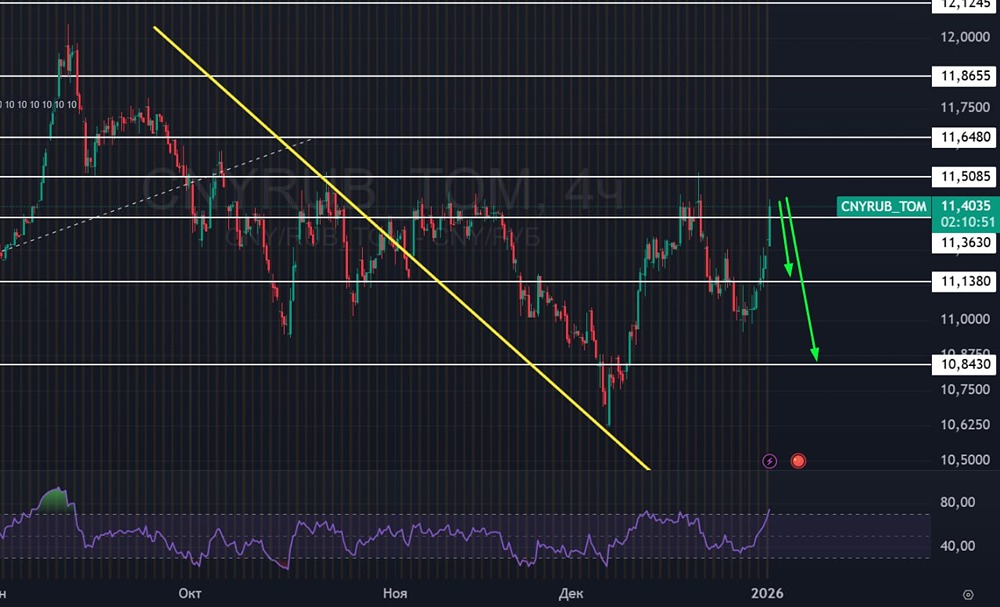Click the 11,0000 price scale value

tap(965, 319)
